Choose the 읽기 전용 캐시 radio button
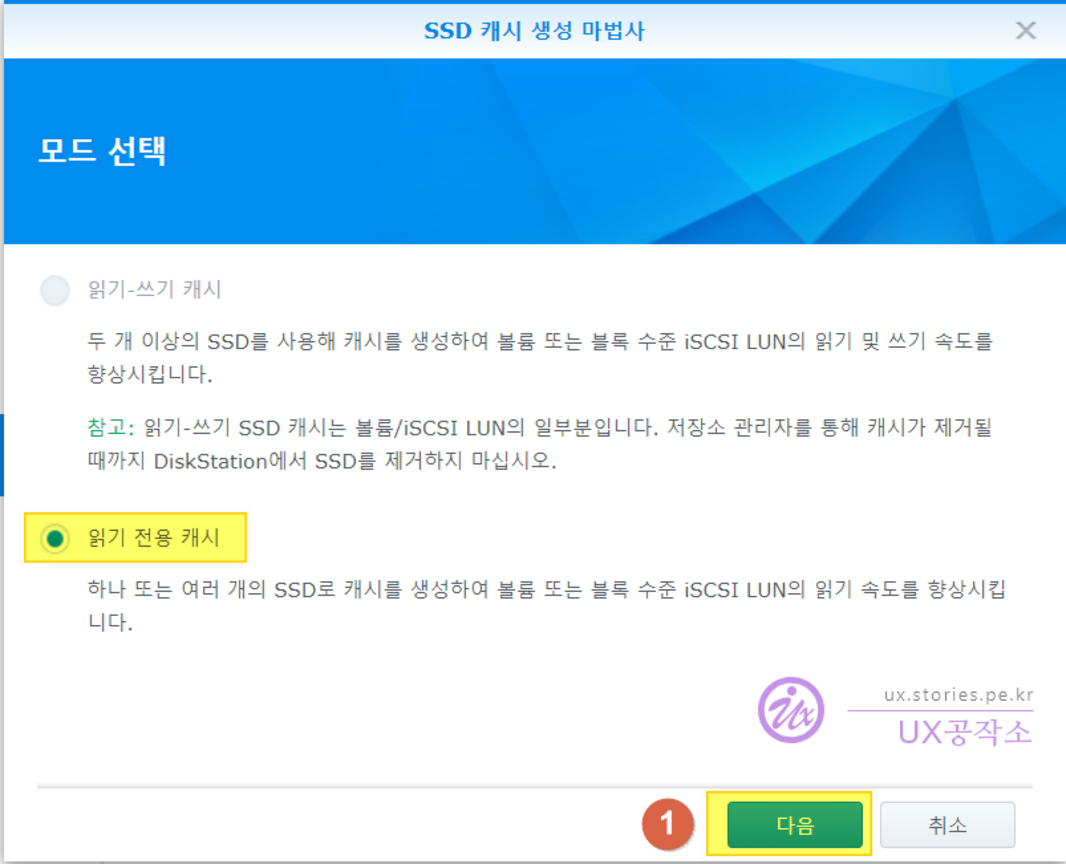The width and height of the screenshot is (1066, 864). tap(55, 539)
